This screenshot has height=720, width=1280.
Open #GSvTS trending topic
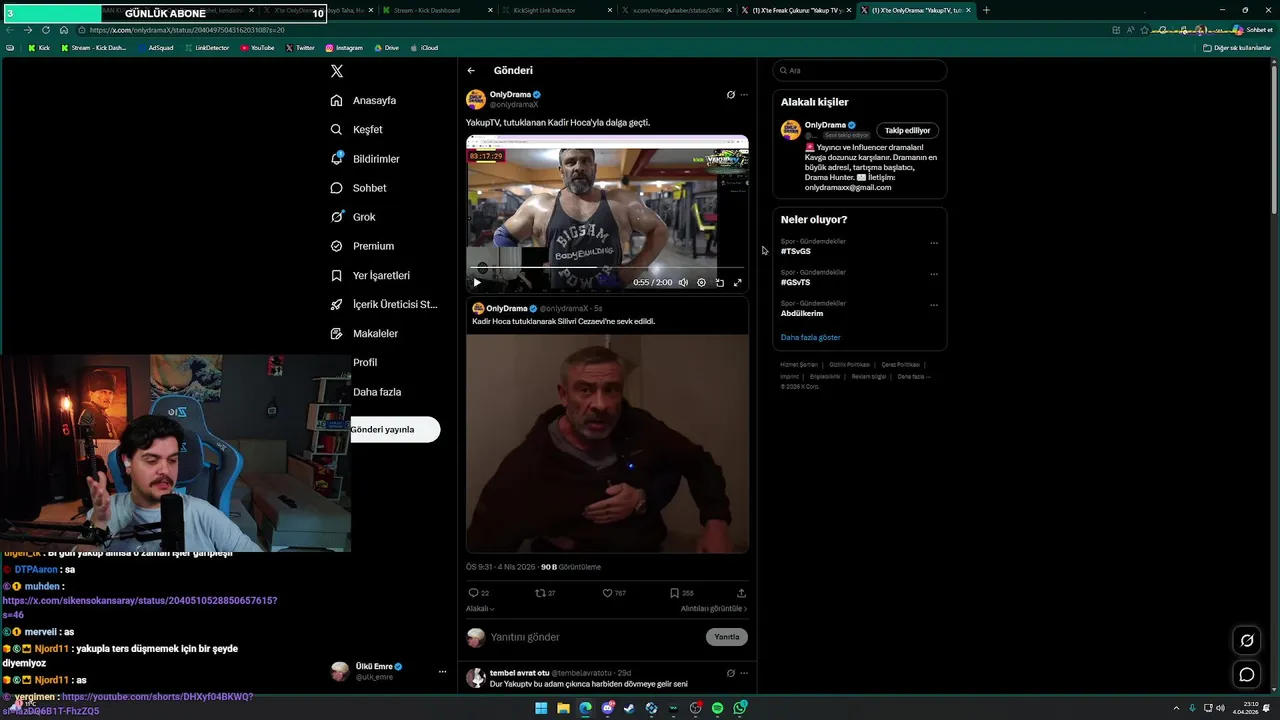tap(796, 282)
